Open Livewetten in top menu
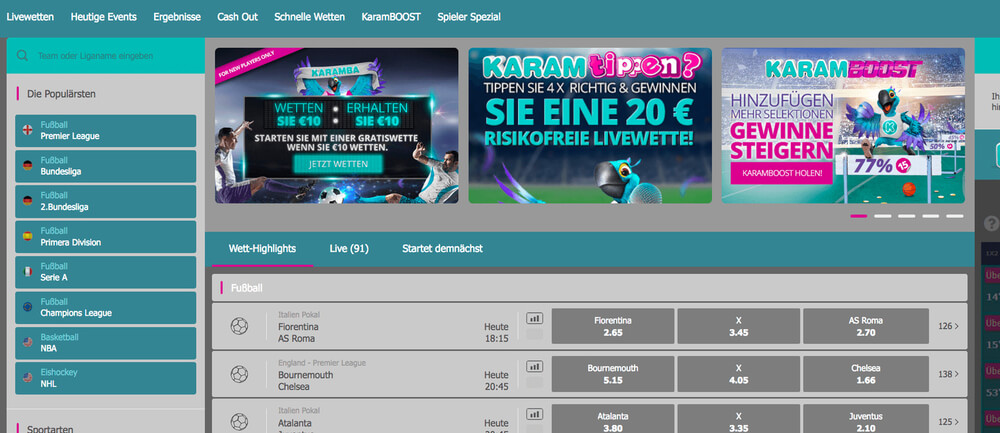This screenshot has width=1000, height=433. click(30, 17)
